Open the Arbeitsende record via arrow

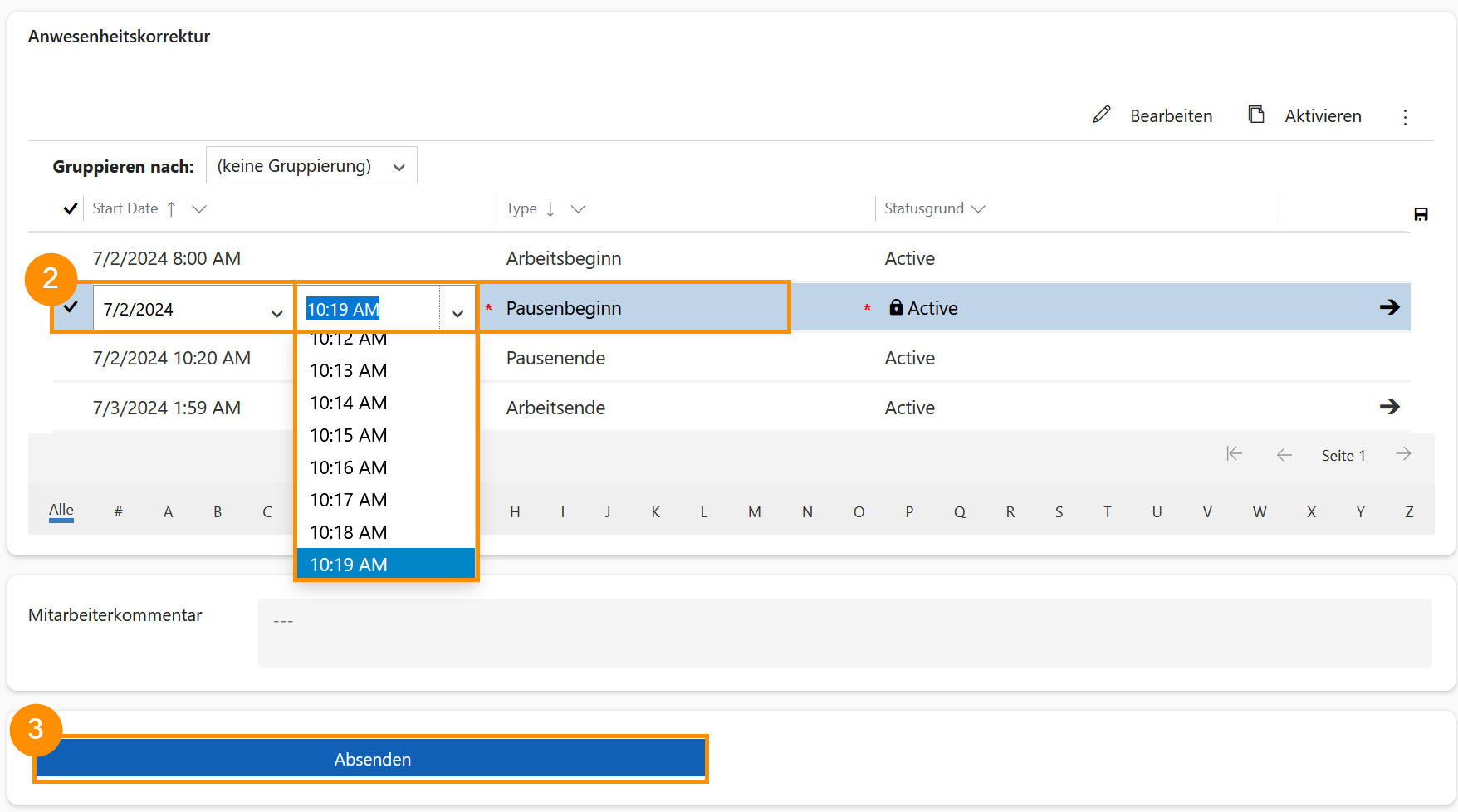tap(1389, 407)
